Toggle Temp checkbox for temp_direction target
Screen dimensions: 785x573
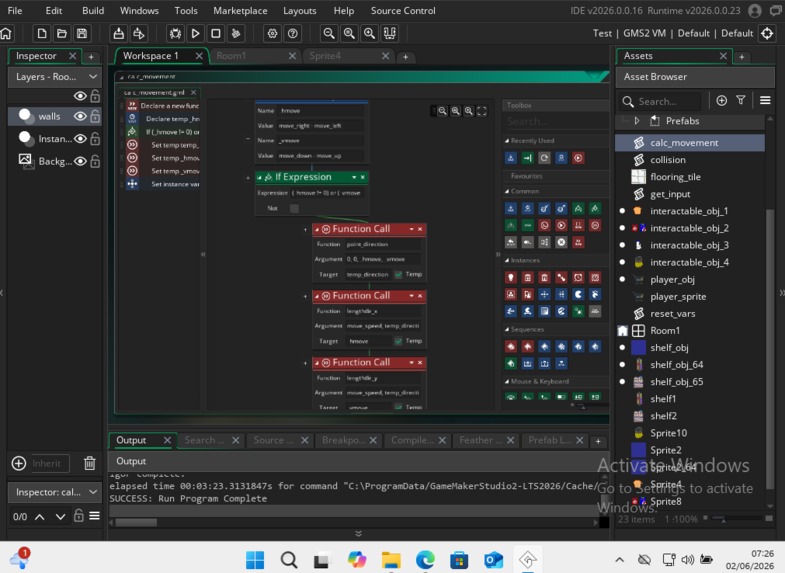point(398,274)
